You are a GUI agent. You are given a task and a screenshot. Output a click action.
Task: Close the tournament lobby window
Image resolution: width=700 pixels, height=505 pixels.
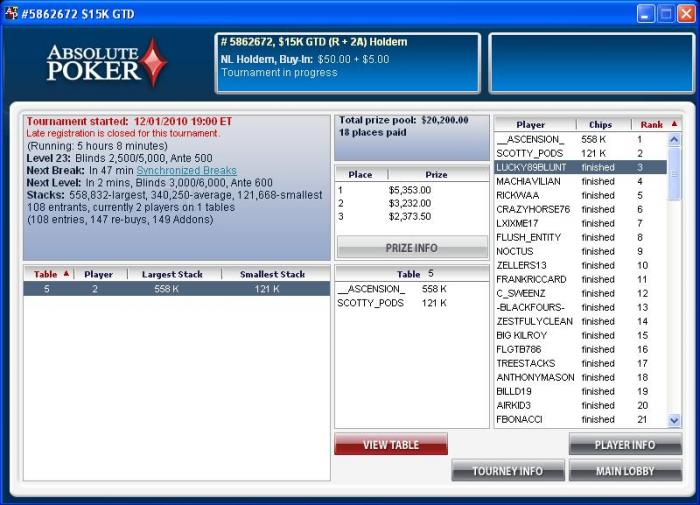686,14
